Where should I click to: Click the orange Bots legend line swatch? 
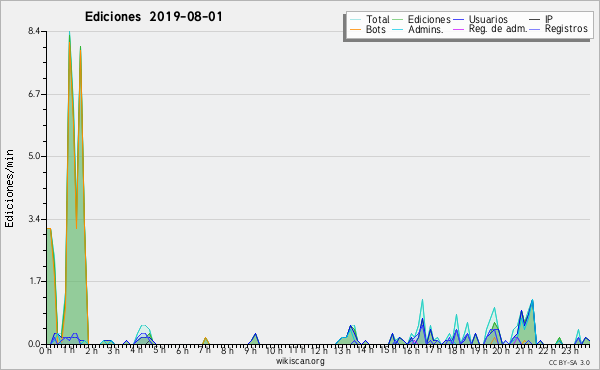[x=355, y=29]
